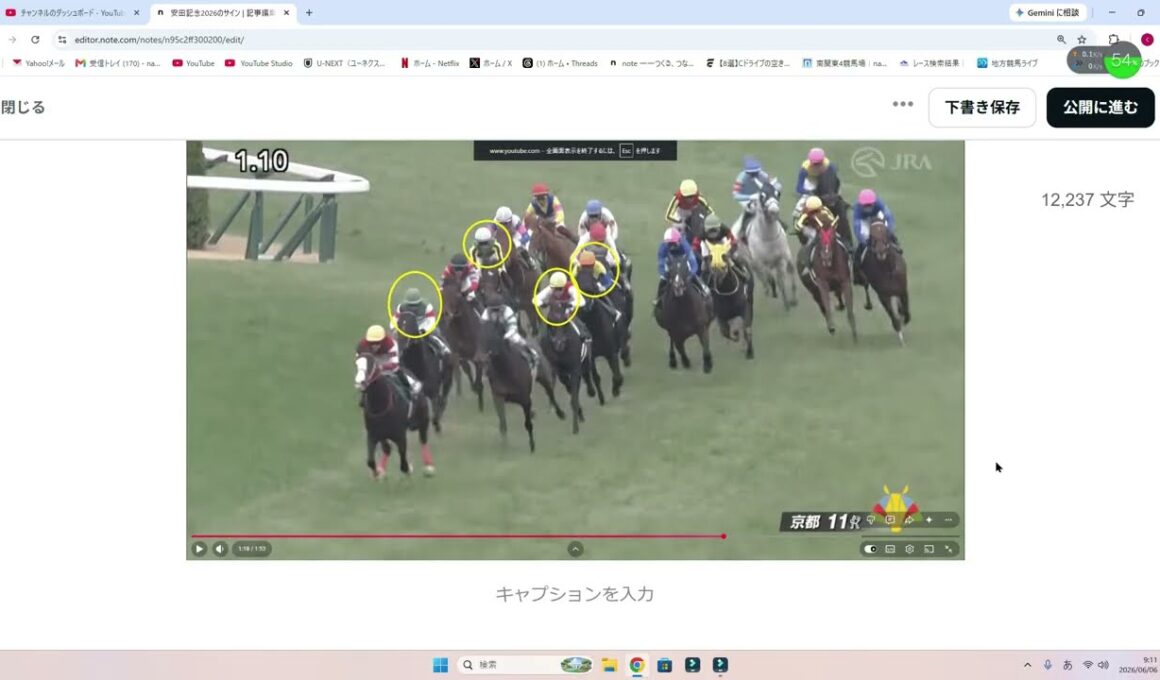Play the horse race video
Image resolution: width=1160 pixels, height=680 pixels.
coord(199,549)
